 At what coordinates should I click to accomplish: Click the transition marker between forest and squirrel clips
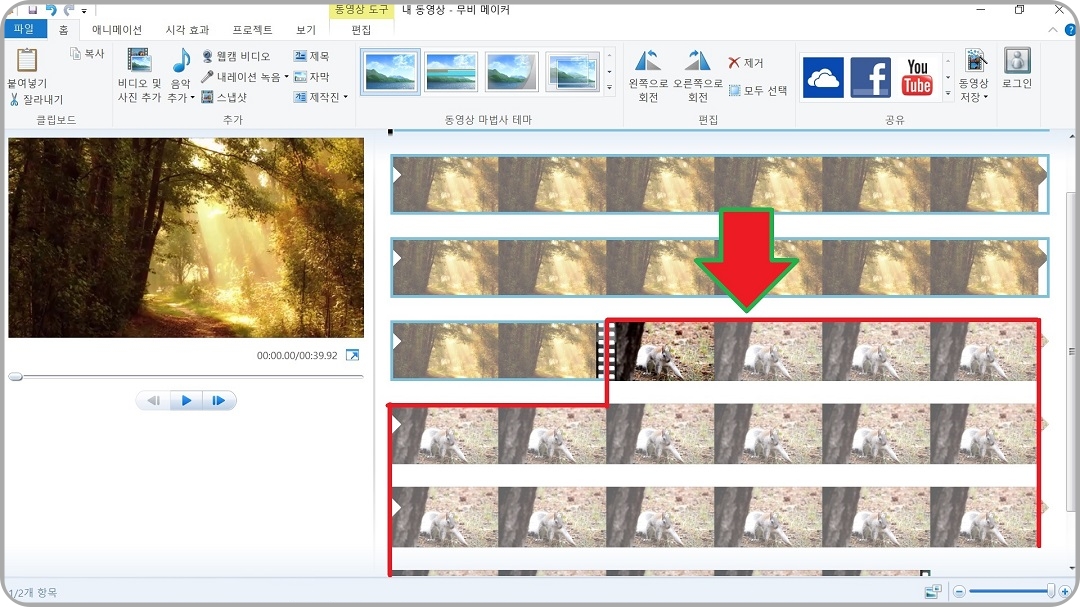pyautogui.click(x=607, y=351)
